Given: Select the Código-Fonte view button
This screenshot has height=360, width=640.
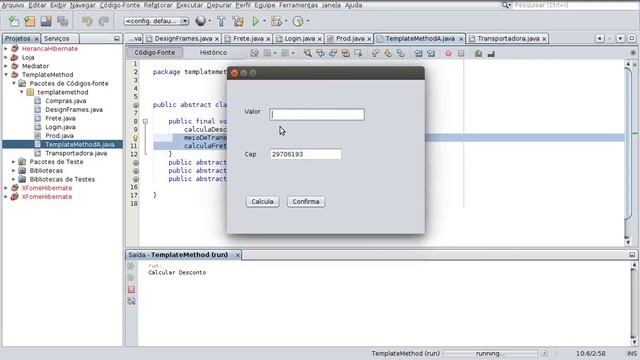Looking at the screenshot, I should 154,53.
